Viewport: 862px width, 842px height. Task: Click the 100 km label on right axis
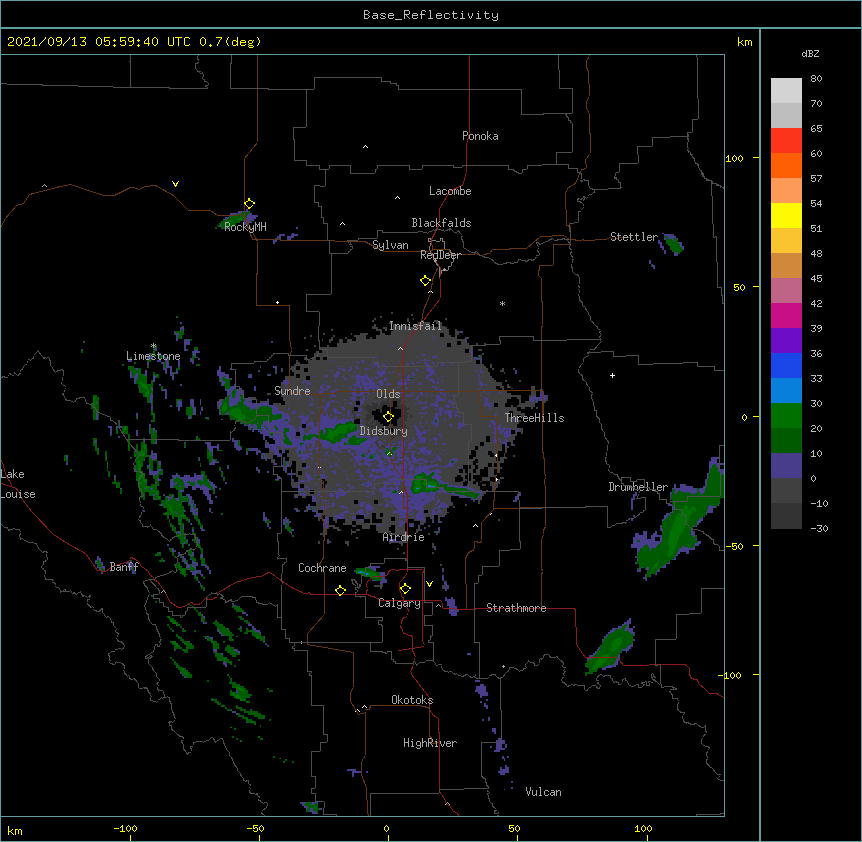coord(734,158)
